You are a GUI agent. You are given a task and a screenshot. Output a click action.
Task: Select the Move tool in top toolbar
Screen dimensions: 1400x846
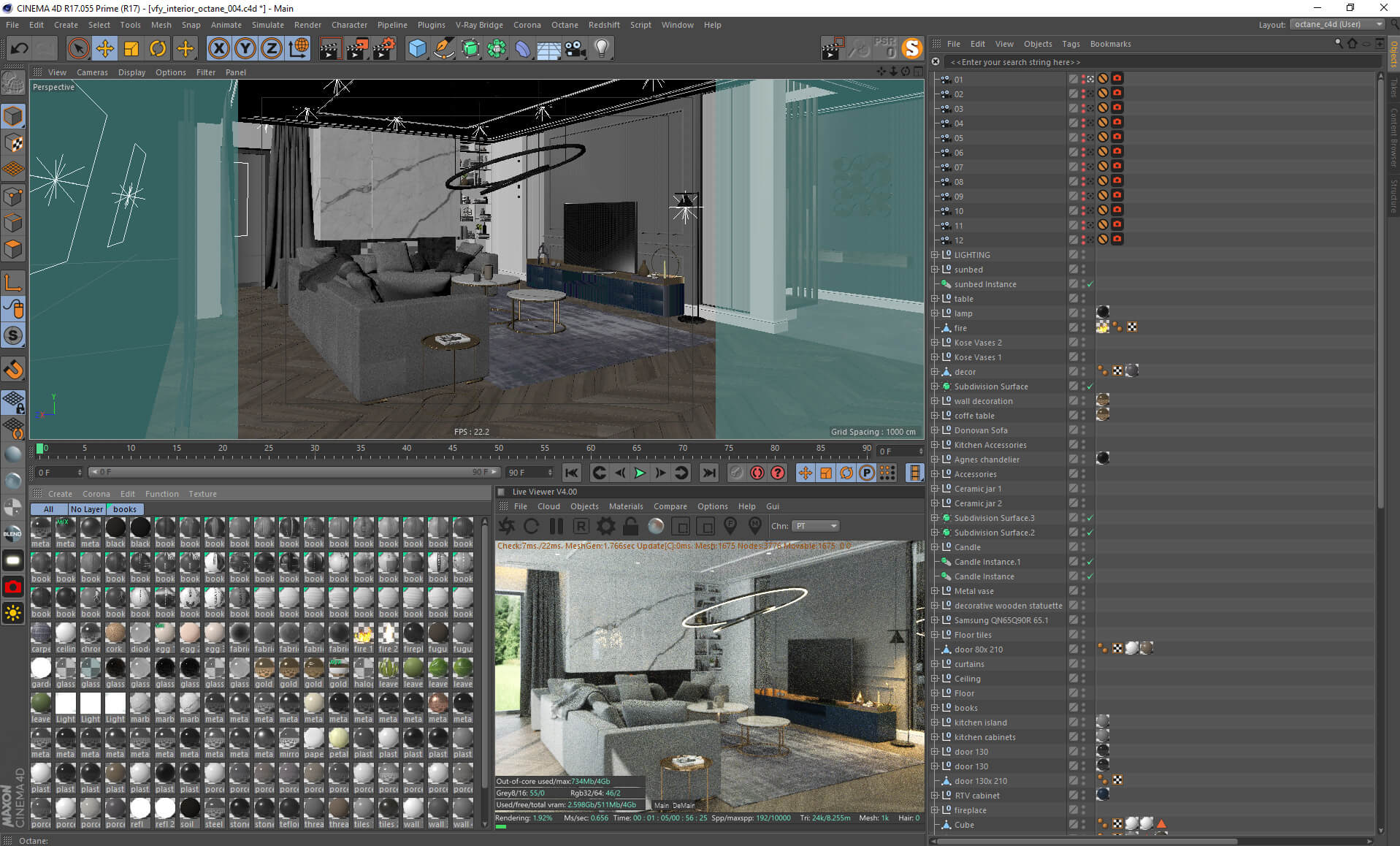tap(105, 49)
